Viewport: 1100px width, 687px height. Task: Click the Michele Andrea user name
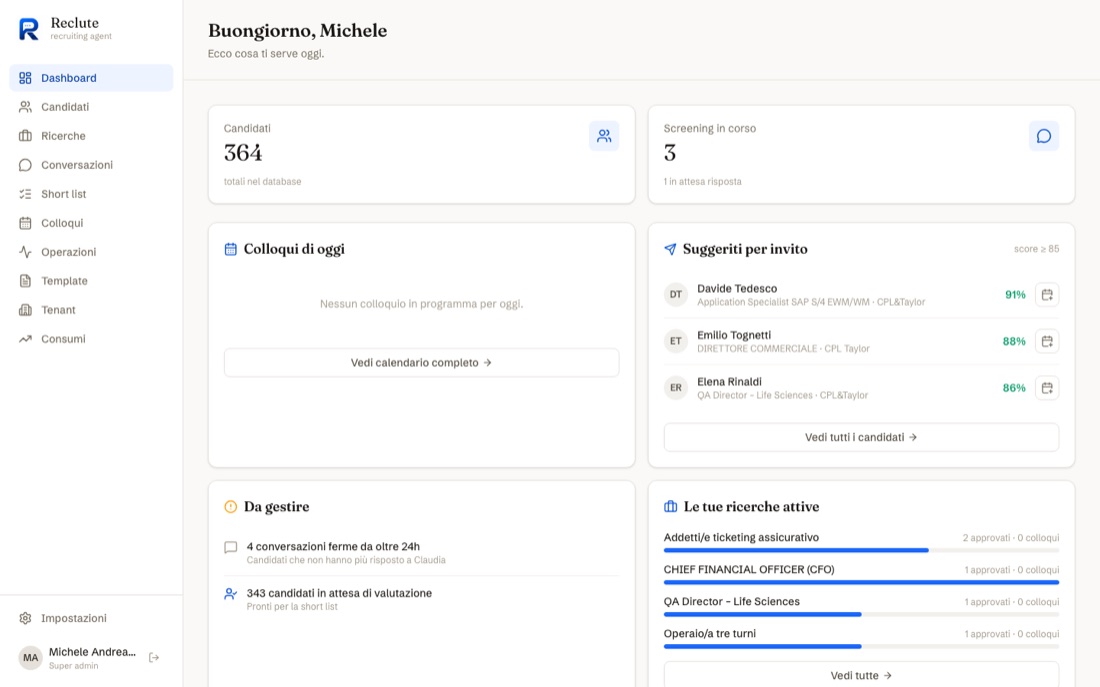pyautogui.click(x=92, y=652)
